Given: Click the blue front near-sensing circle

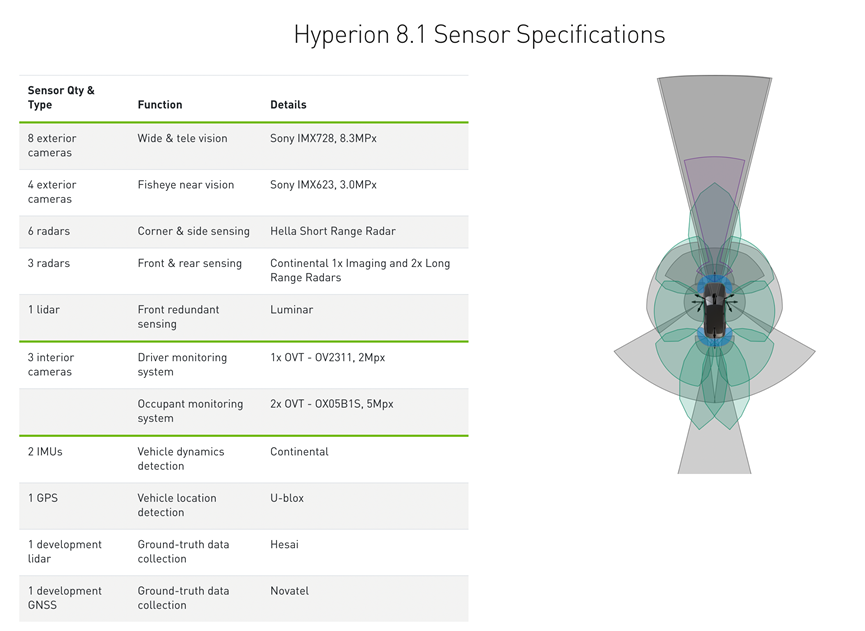Looking at the screenshot, I should click(714, 285).
